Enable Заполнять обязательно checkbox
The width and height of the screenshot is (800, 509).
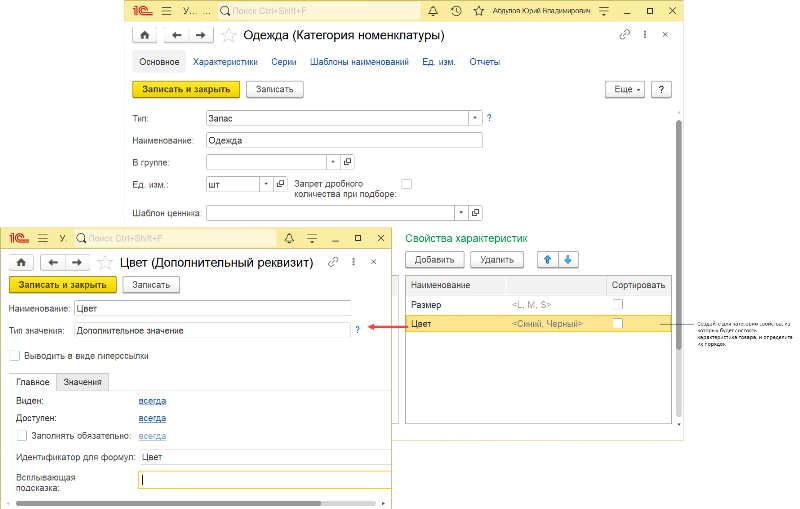22,436
